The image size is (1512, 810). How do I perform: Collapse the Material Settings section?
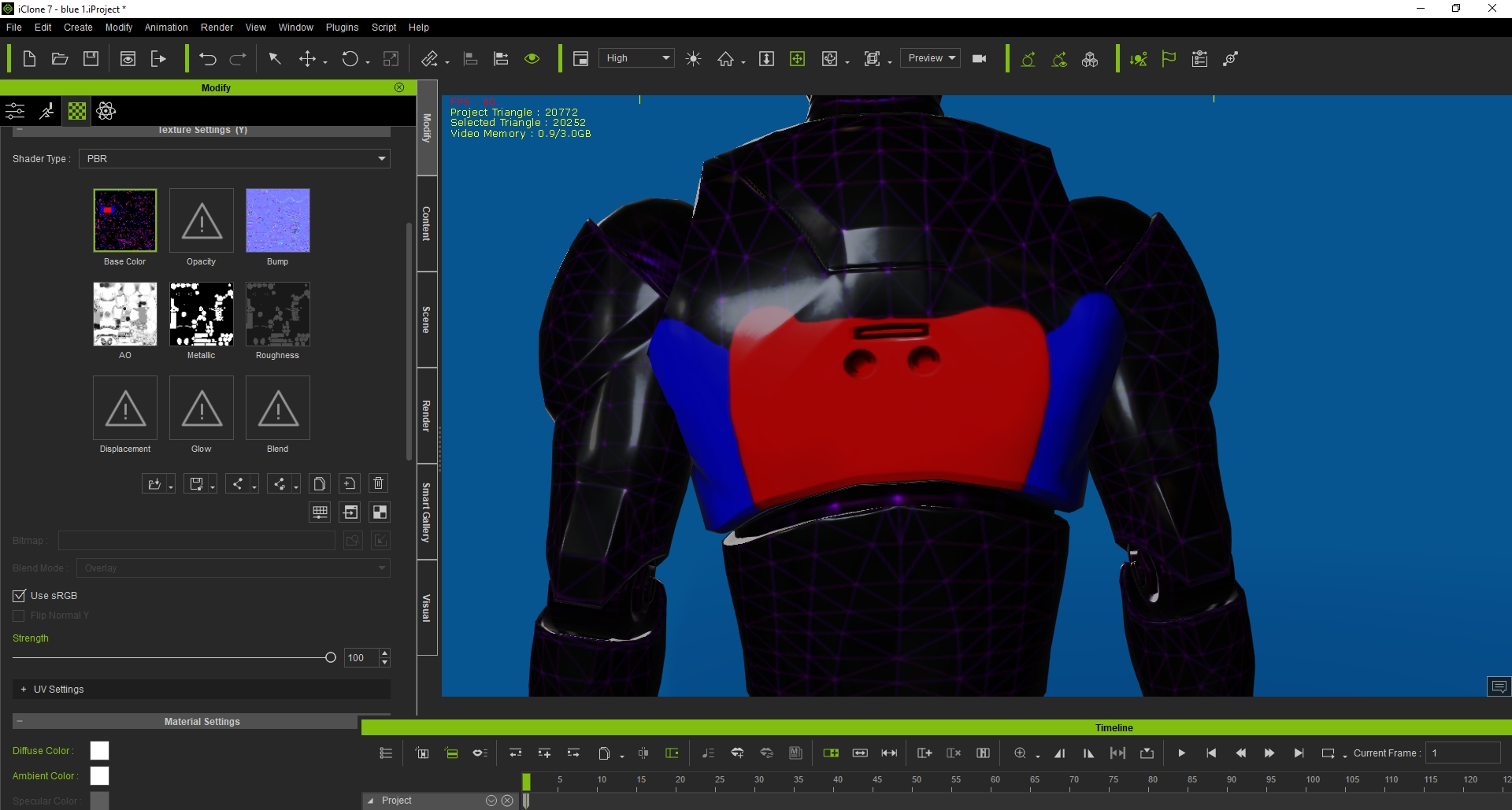click(20, 721)
